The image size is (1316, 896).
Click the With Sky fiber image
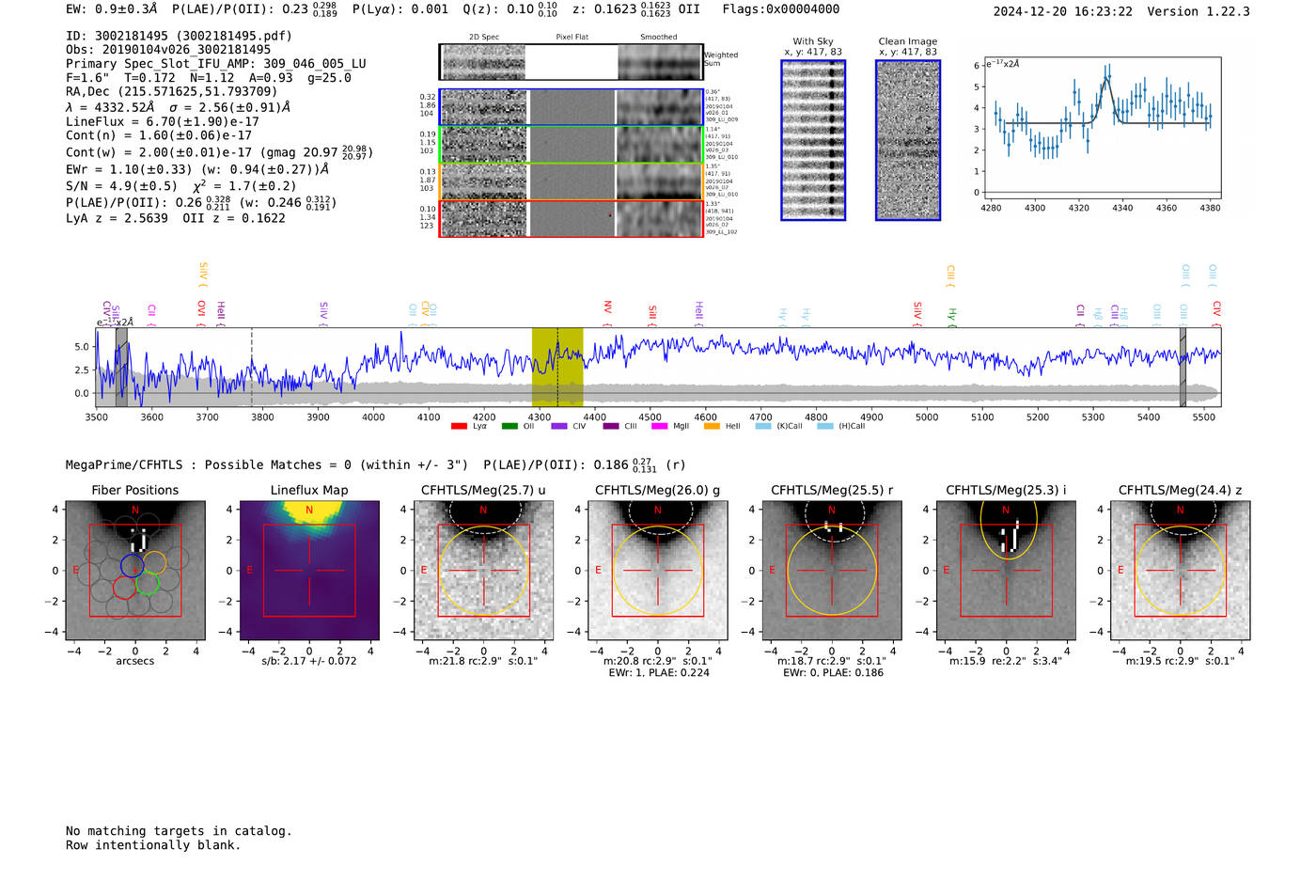(x=813, y=140)
